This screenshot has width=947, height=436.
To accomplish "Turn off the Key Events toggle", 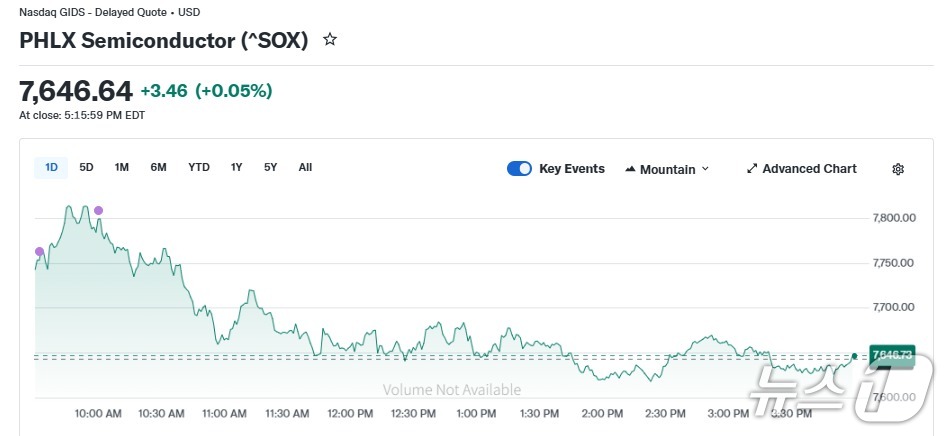I will [x=519, y=169].
